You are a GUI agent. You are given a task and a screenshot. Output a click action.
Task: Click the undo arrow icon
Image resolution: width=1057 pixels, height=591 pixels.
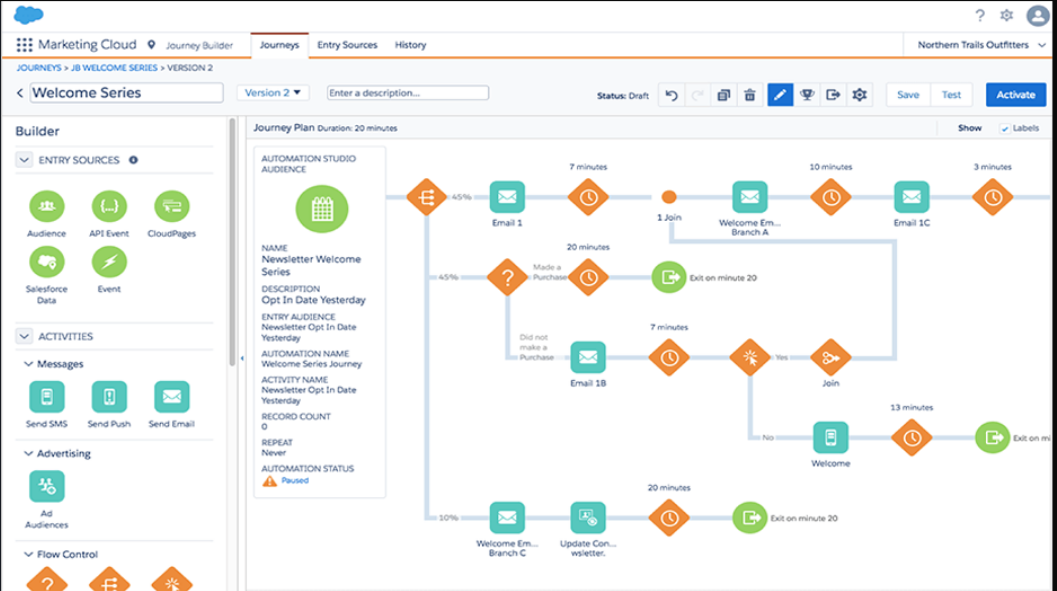(672, 95)
